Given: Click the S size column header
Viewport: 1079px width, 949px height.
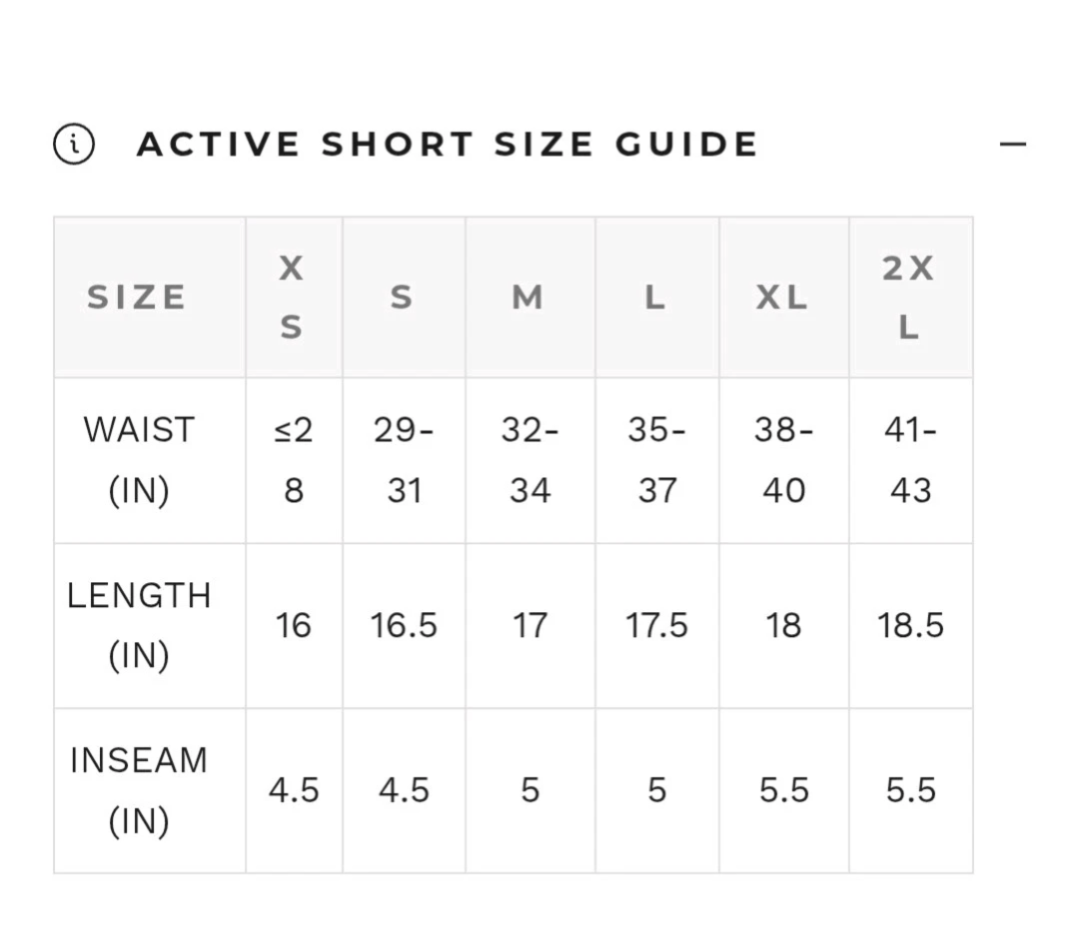Looking at the screenshot, I should (x=404, y=297).
